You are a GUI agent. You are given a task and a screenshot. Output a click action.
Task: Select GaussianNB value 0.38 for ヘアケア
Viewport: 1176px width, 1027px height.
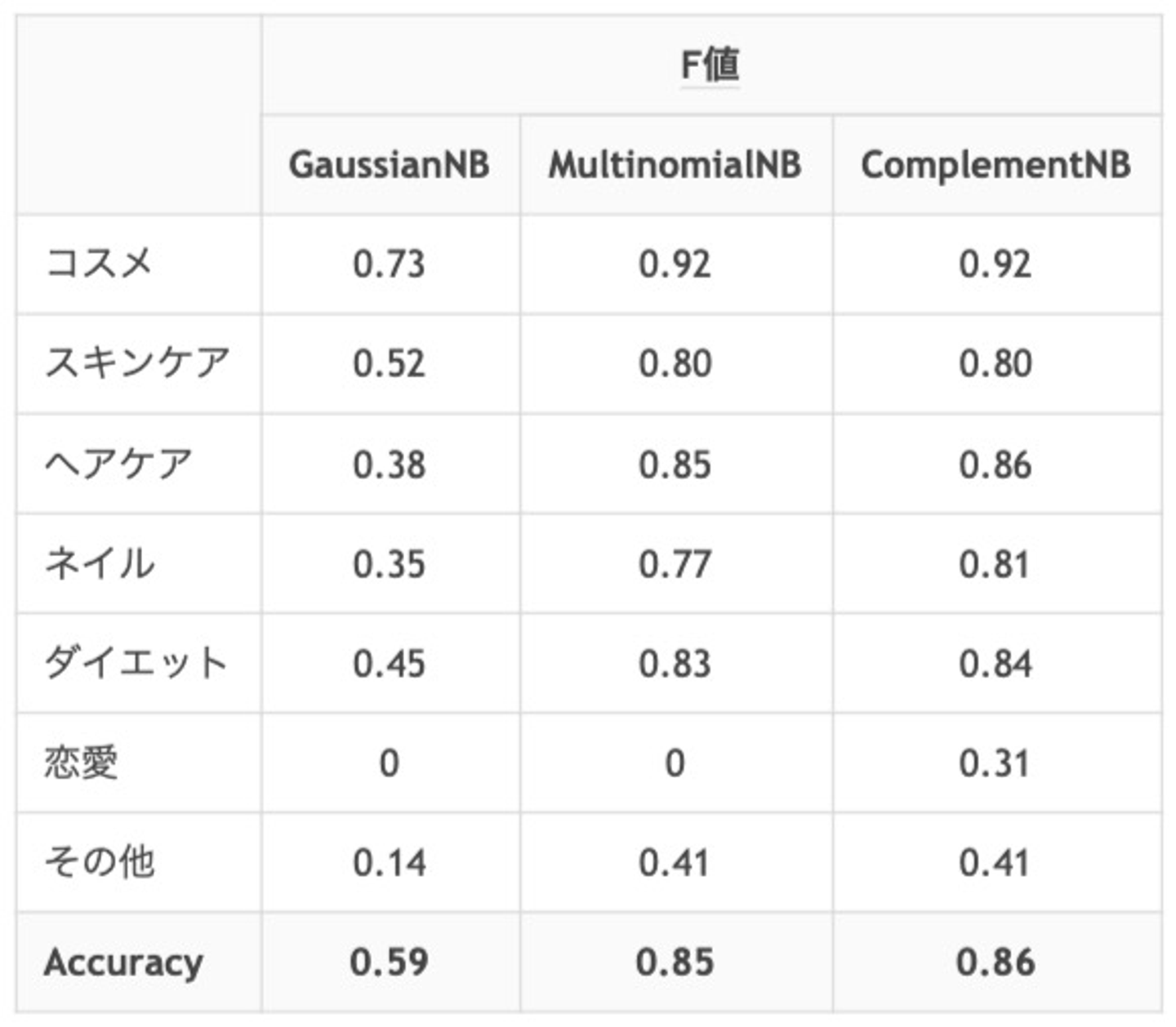(x=389, y=465)
